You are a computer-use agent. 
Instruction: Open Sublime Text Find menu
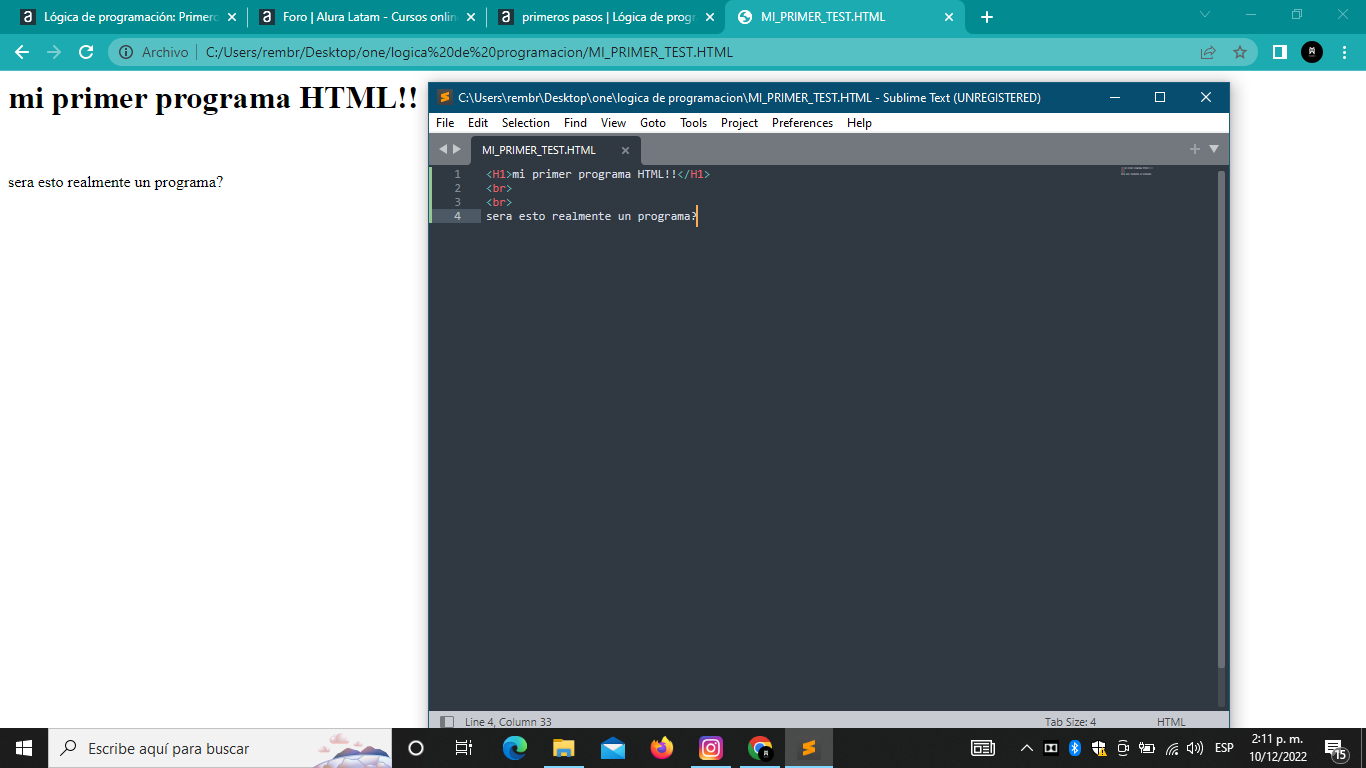[575, 123]
